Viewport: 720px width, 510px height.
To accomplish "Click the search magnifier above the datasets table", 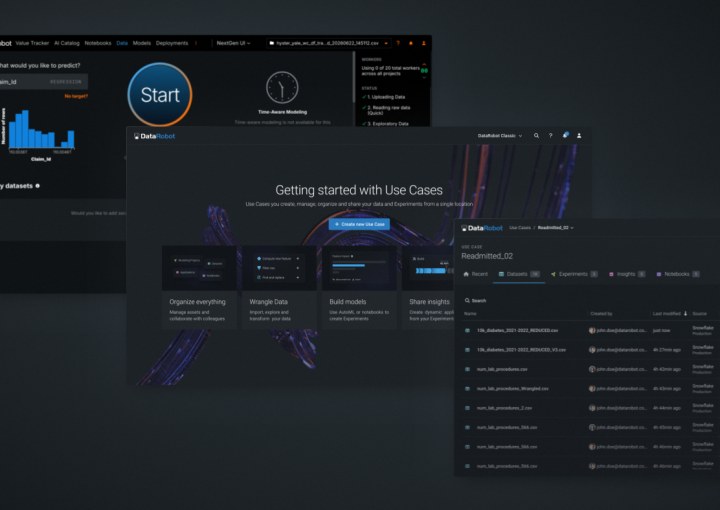I will (x=467, y=301).
